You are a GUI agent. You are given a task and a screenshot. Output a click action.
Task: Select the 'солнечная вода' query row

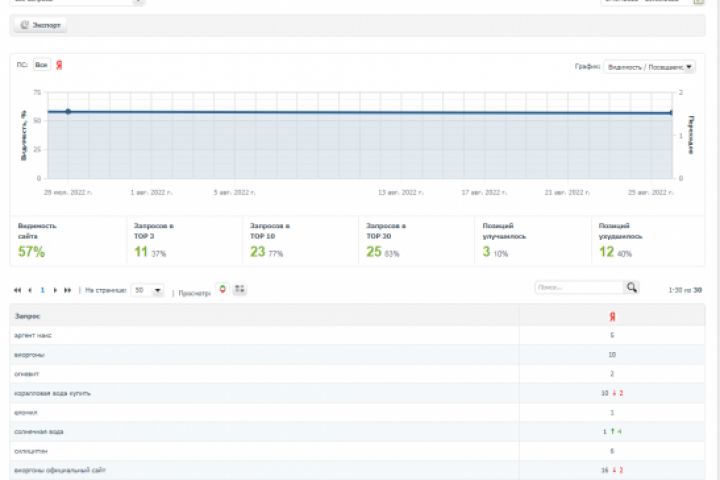[x=357, y=432]
